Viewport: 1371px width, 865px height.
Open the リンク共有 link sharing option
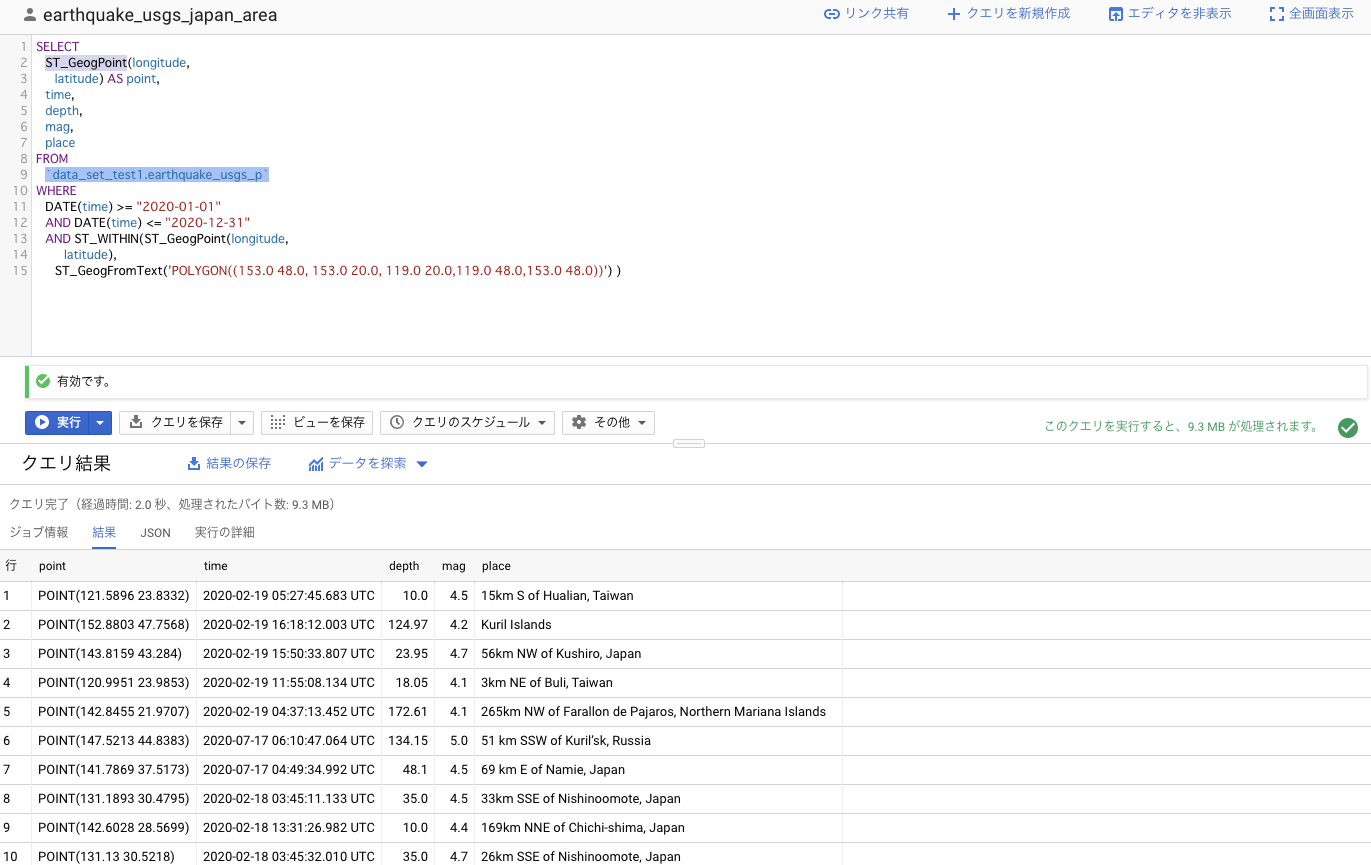(866, 15)
